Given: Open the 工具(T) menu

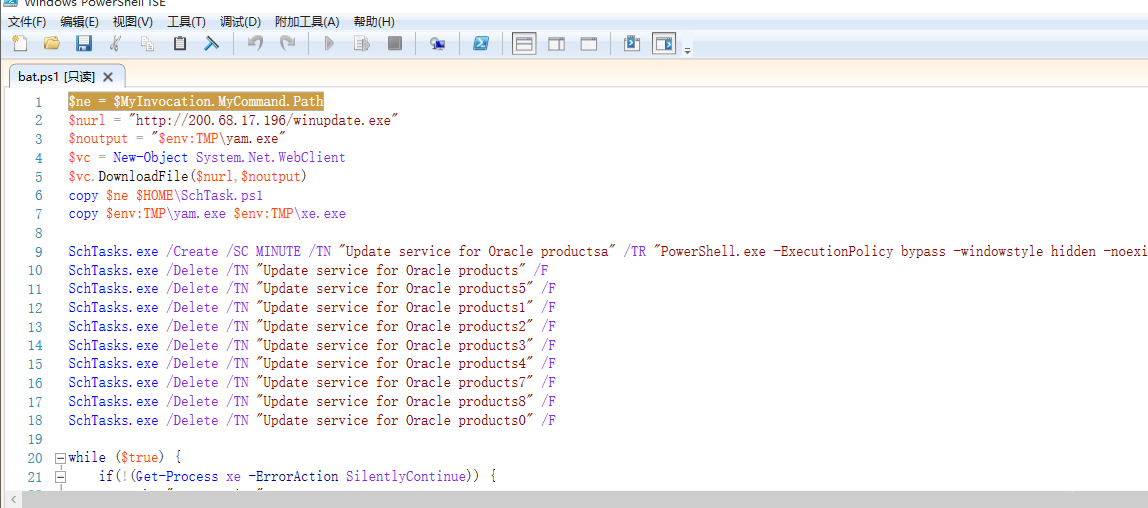Looking at the screenshot, I should (x=186, y=22).
